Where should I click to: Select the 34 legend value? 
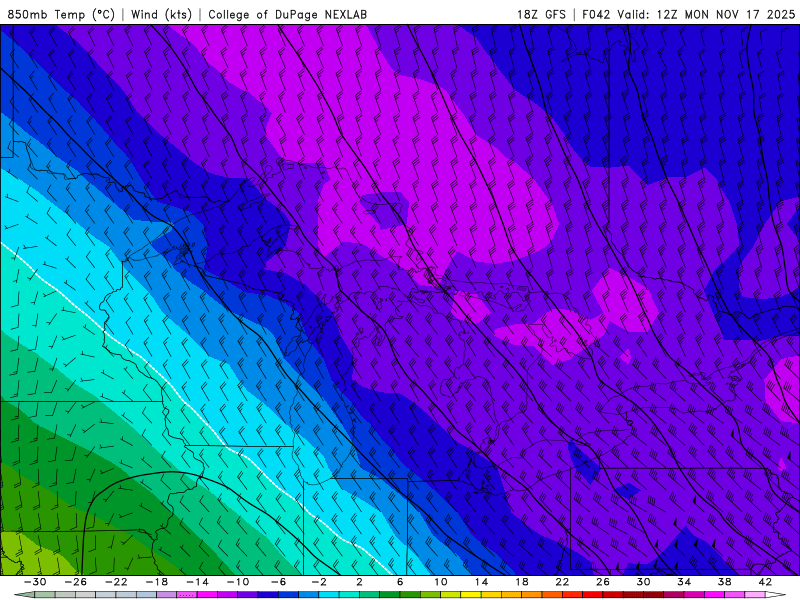click(684, 582)
